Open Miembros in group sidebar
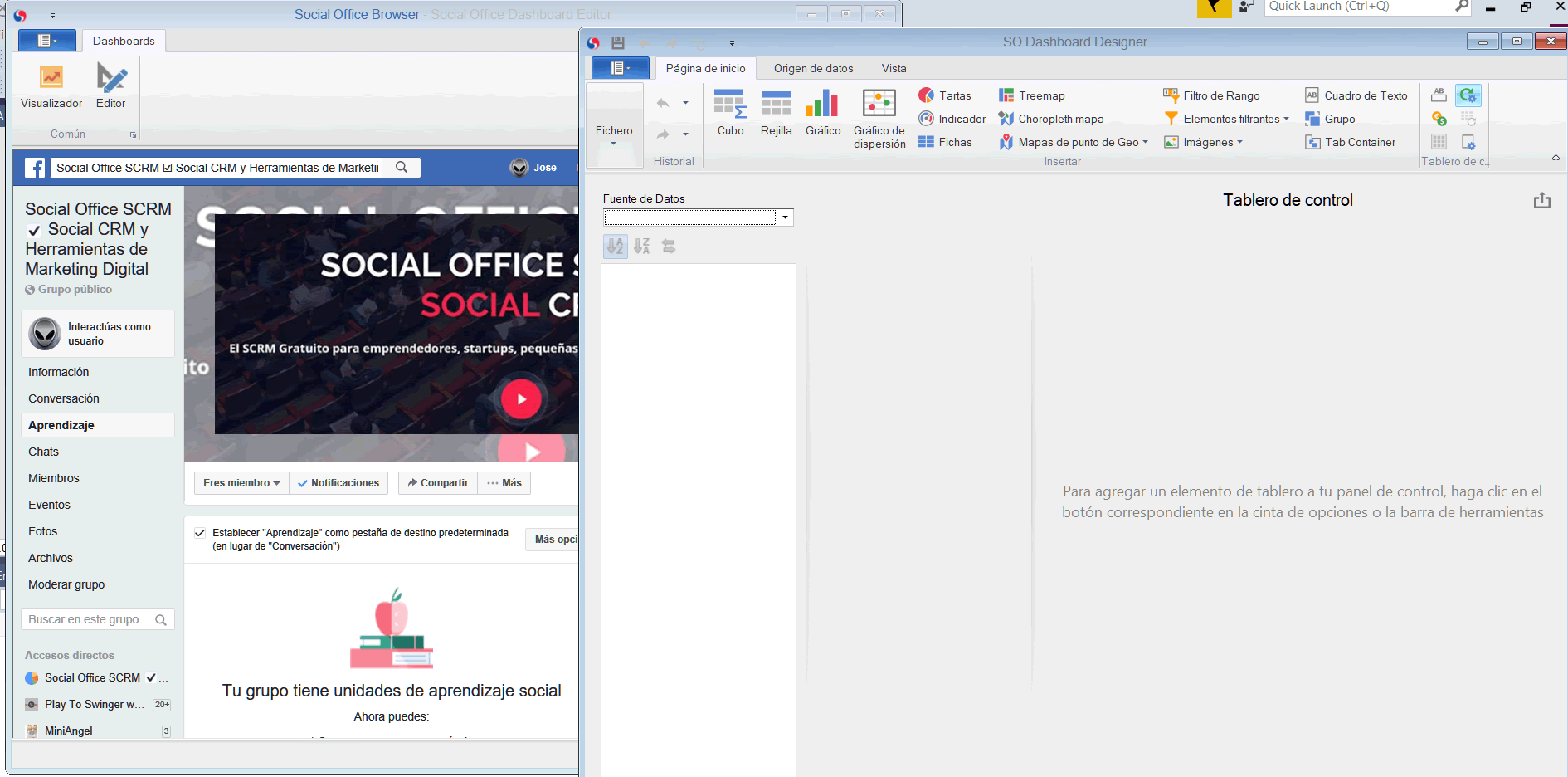This screenshot has width=1568, height=777. (54, 478)
